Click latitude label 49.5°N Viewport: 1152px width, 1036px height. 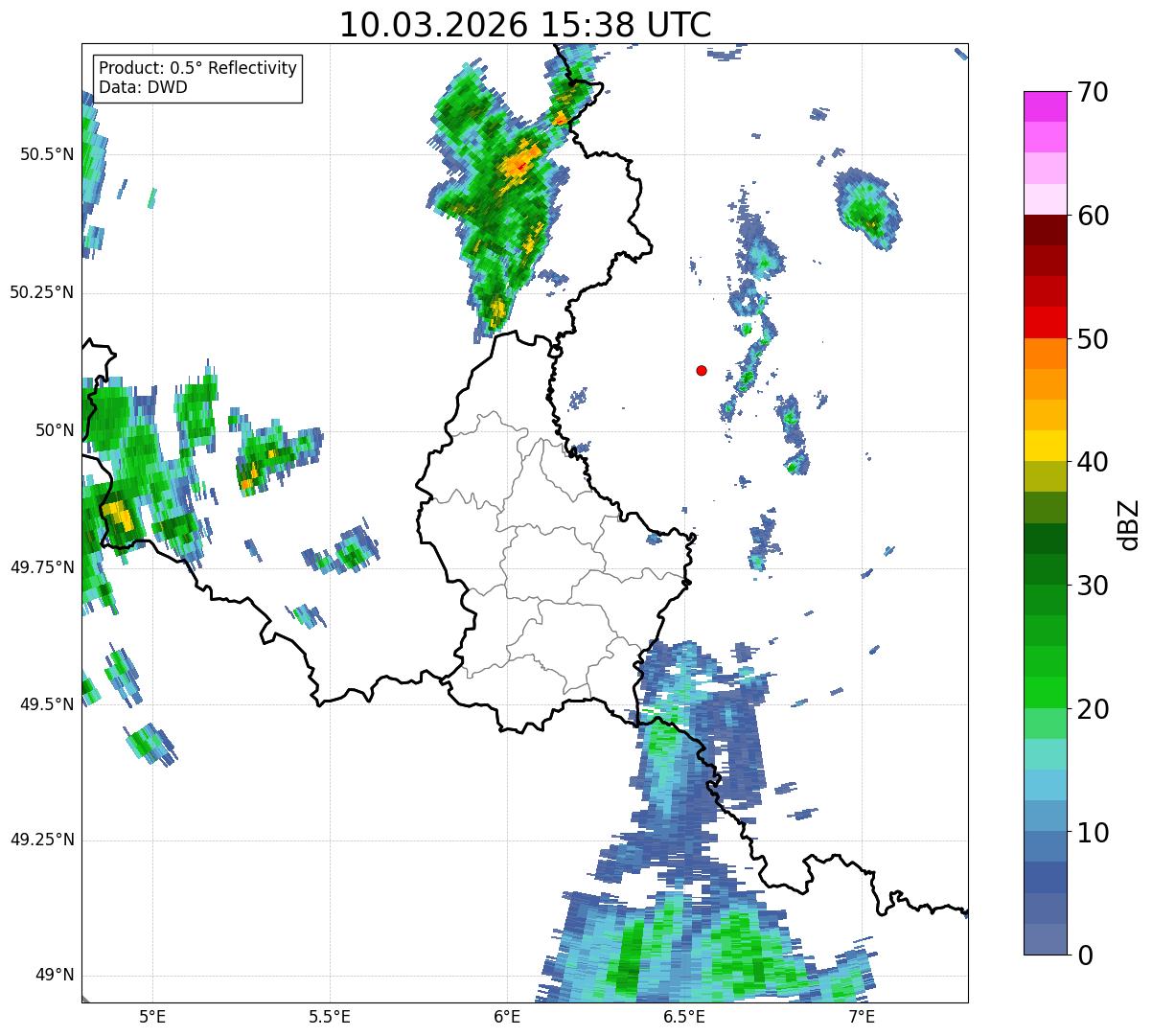47,704
